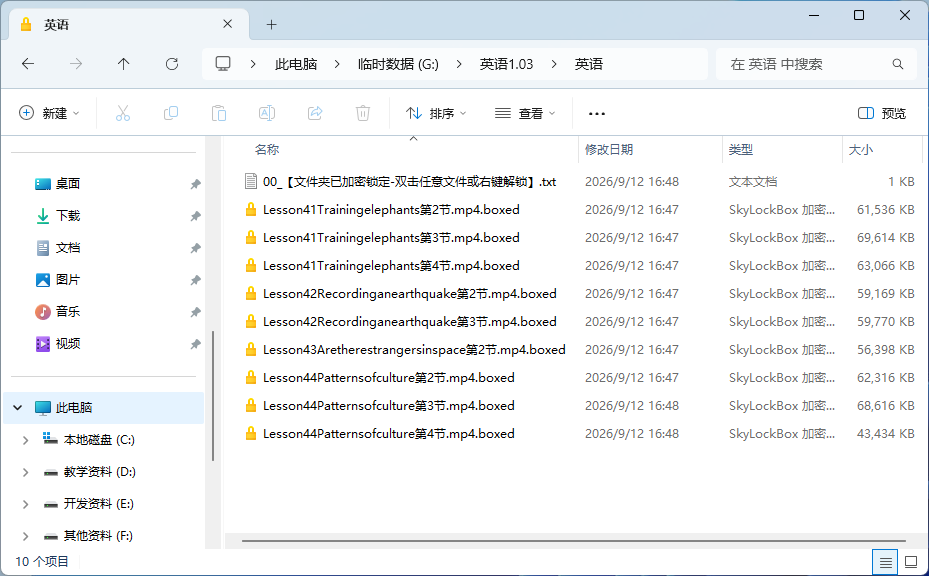
Task: Go back with the back arrow
Action: coord(28,64)
